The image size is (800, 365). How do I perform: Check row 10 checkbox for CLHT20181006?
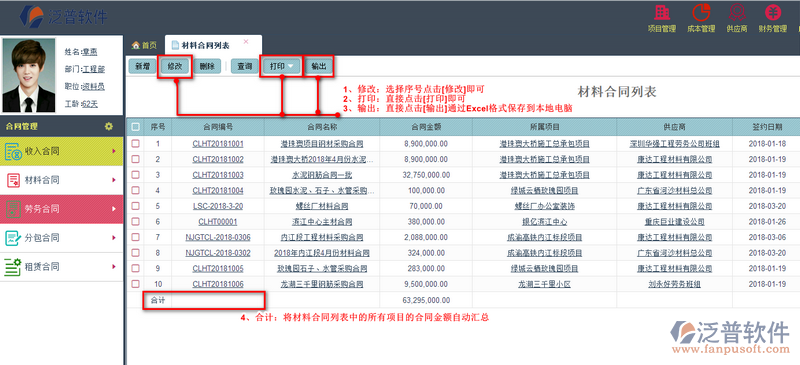coord(135,284)
